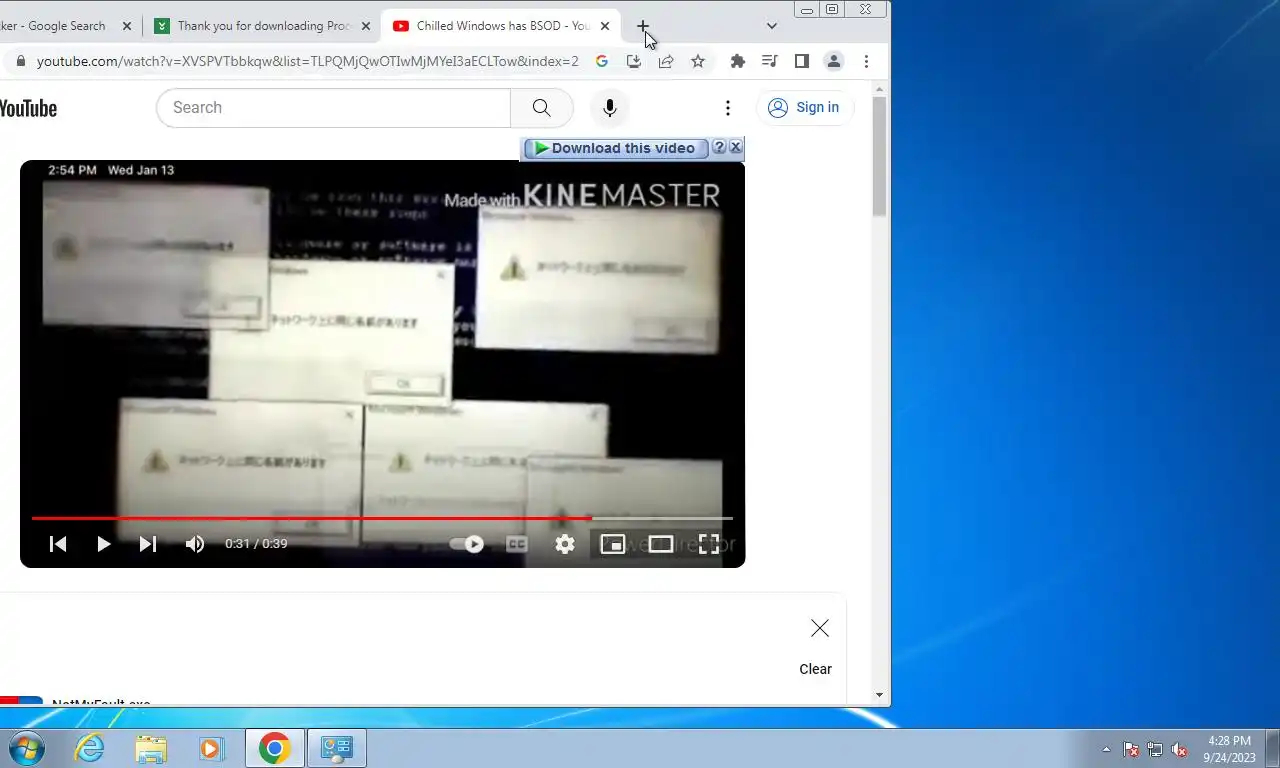1280x768 pixels.
Task: Click scrollbar down arrow
Action: click(x=879, y=695)
